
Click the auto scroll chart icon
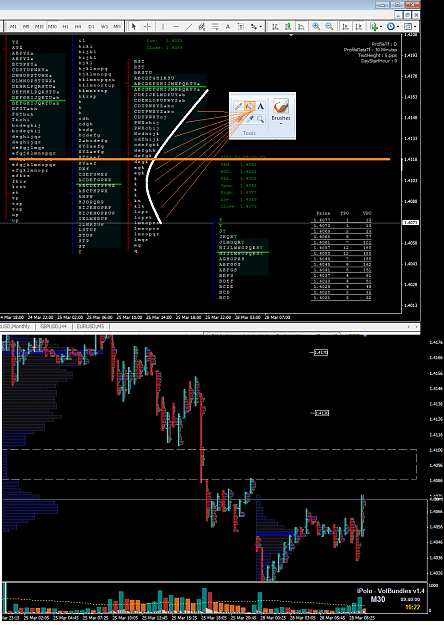click(x=346, y=26)
